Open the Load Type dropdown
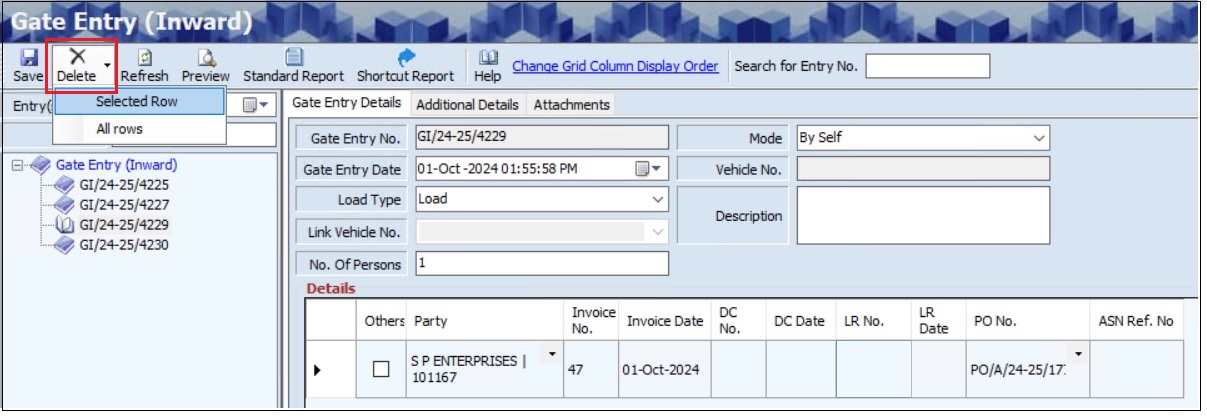Screen dimensions: 1207x417 (657, 200)
